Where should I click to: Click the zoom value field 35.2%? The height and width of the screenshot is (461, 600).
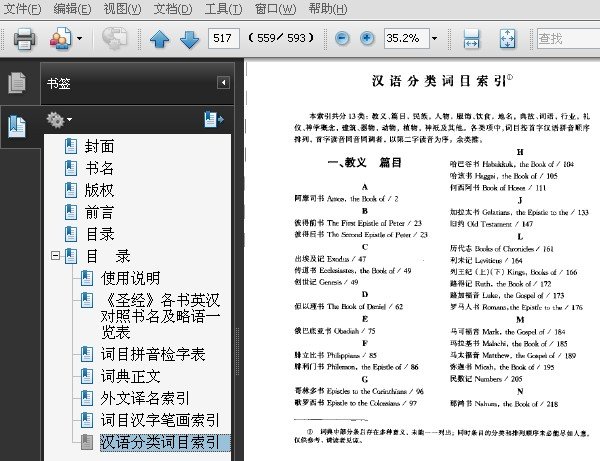click(x=406, y=38)
